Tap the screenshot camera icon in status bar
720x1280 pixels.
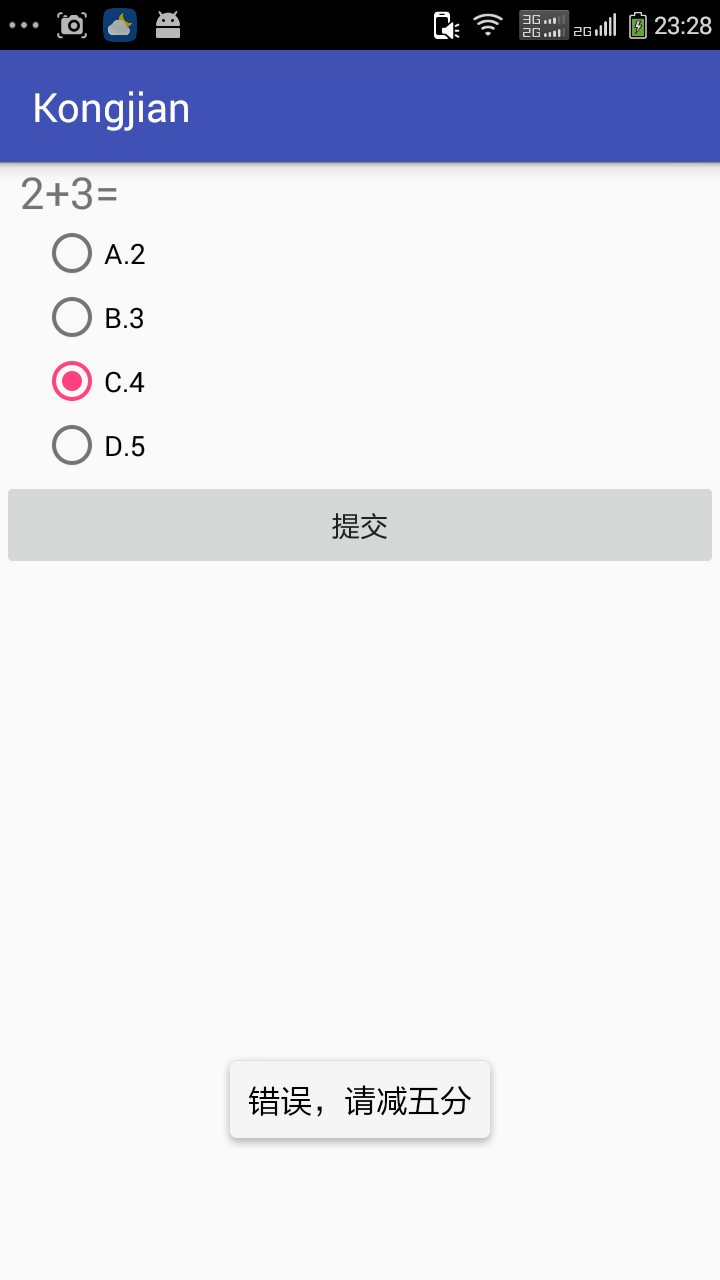click(x=72, y=25)
